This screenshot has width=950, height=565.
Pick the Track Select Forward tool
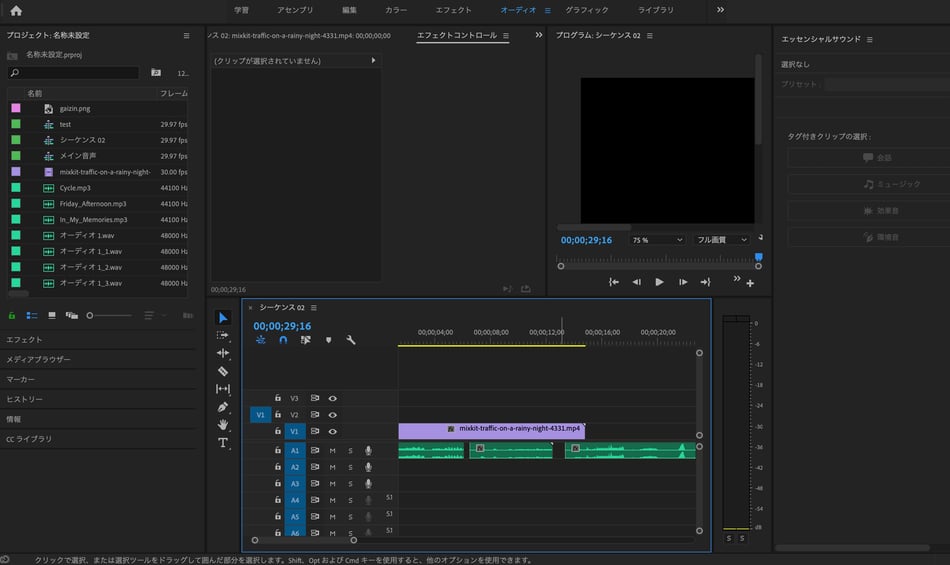coord(223,335)
